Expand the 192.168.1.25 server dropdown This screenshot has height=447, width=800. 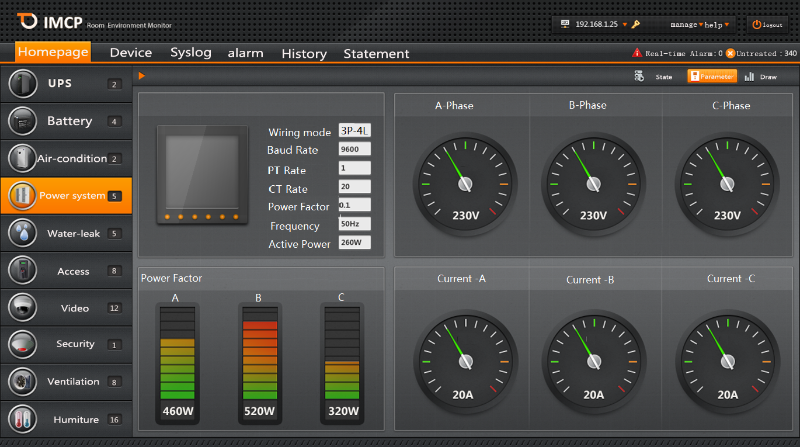[625, 24]
